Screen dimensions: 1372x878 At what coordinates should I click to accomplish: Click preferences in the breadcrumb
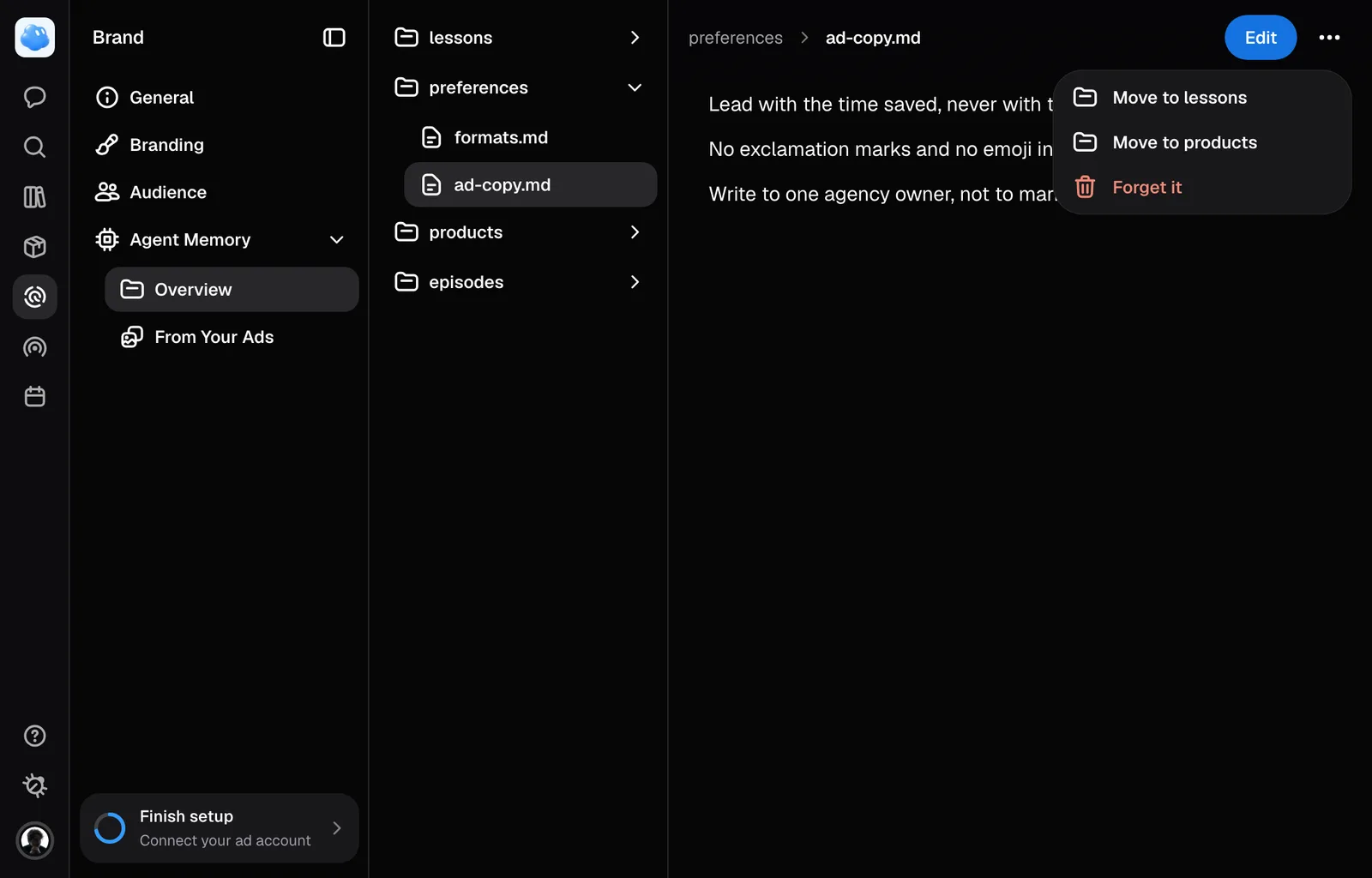click(736, 38)
